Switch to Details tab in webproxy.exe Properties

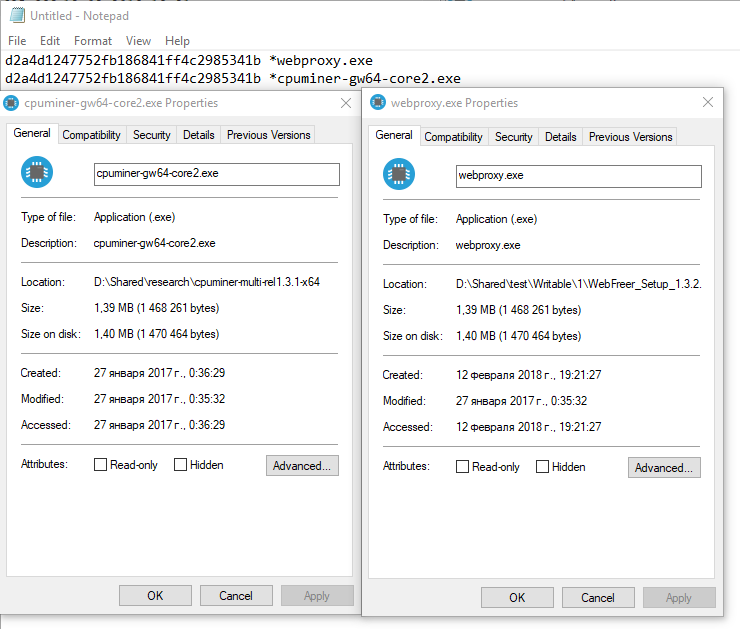(561, 137)
